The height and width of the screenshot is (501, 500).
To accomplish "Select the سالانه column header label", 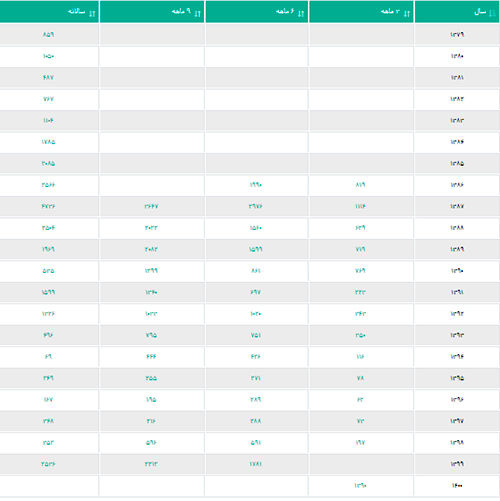I will (76, 12).
